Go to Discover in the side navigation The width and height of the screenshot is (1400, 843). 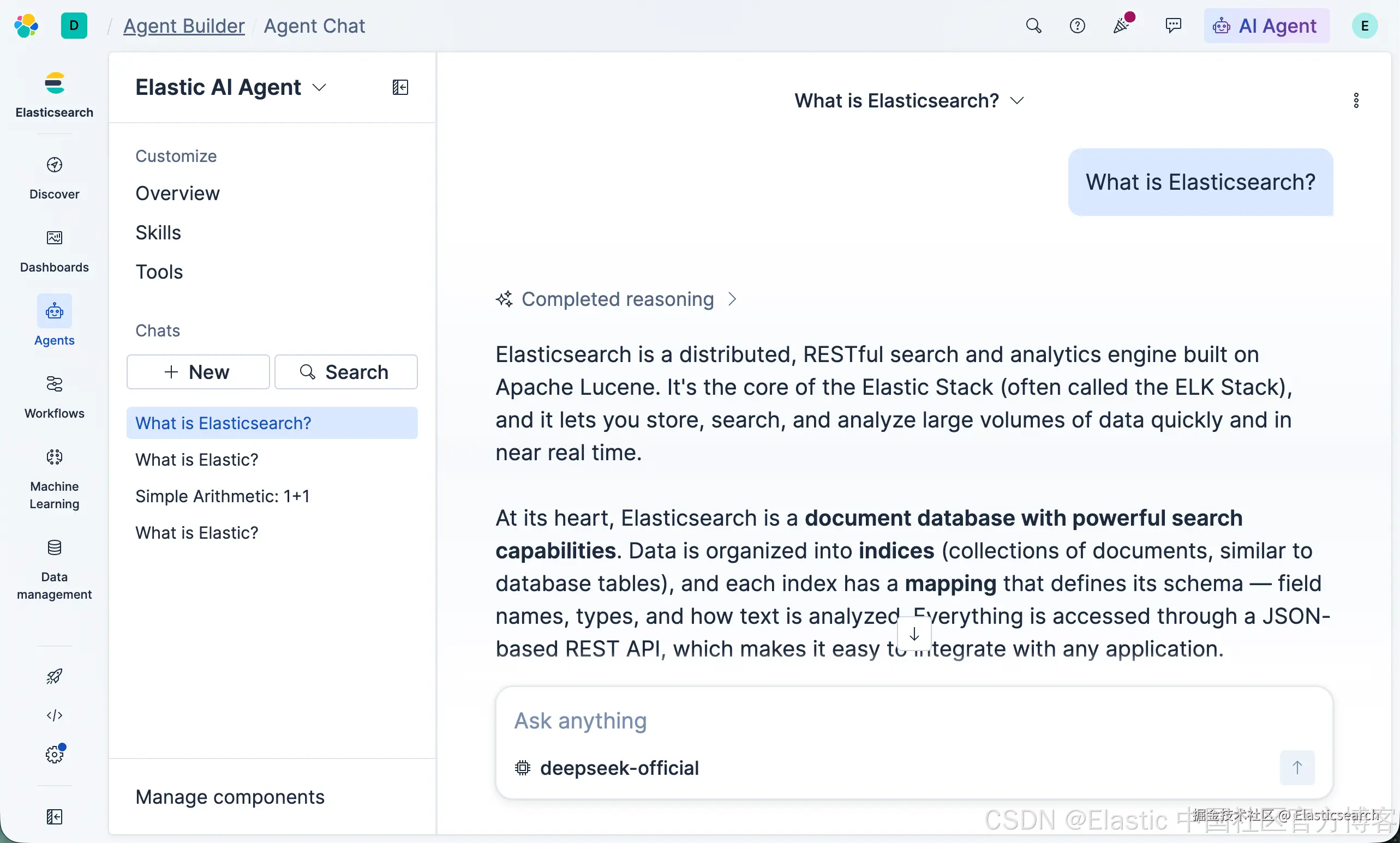[x=55, y=178]
